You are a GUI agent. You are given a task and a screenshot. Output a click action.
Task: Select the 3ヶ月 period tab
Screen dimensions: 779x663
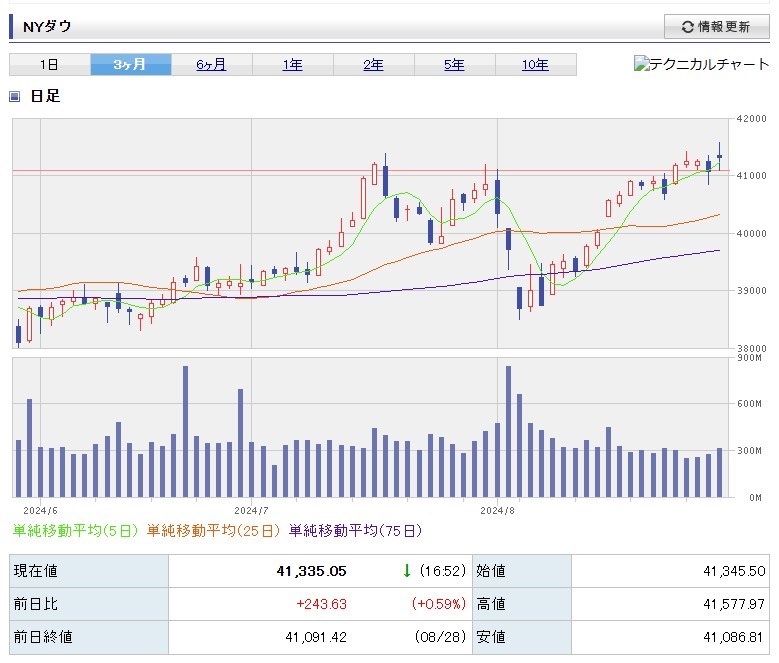(130, 65)
